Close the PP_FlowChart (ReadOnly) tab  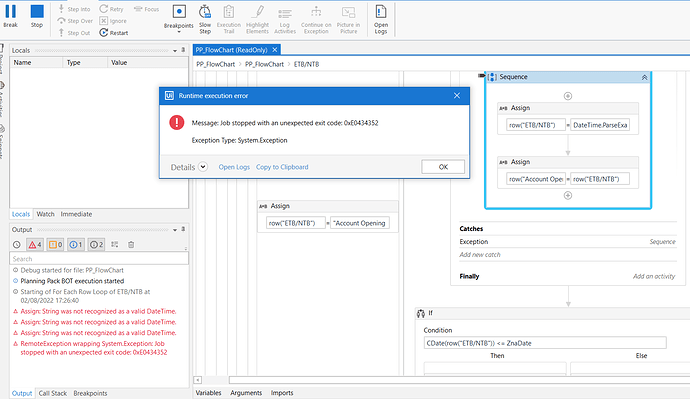pyautogui.click(x=275, y=50)
